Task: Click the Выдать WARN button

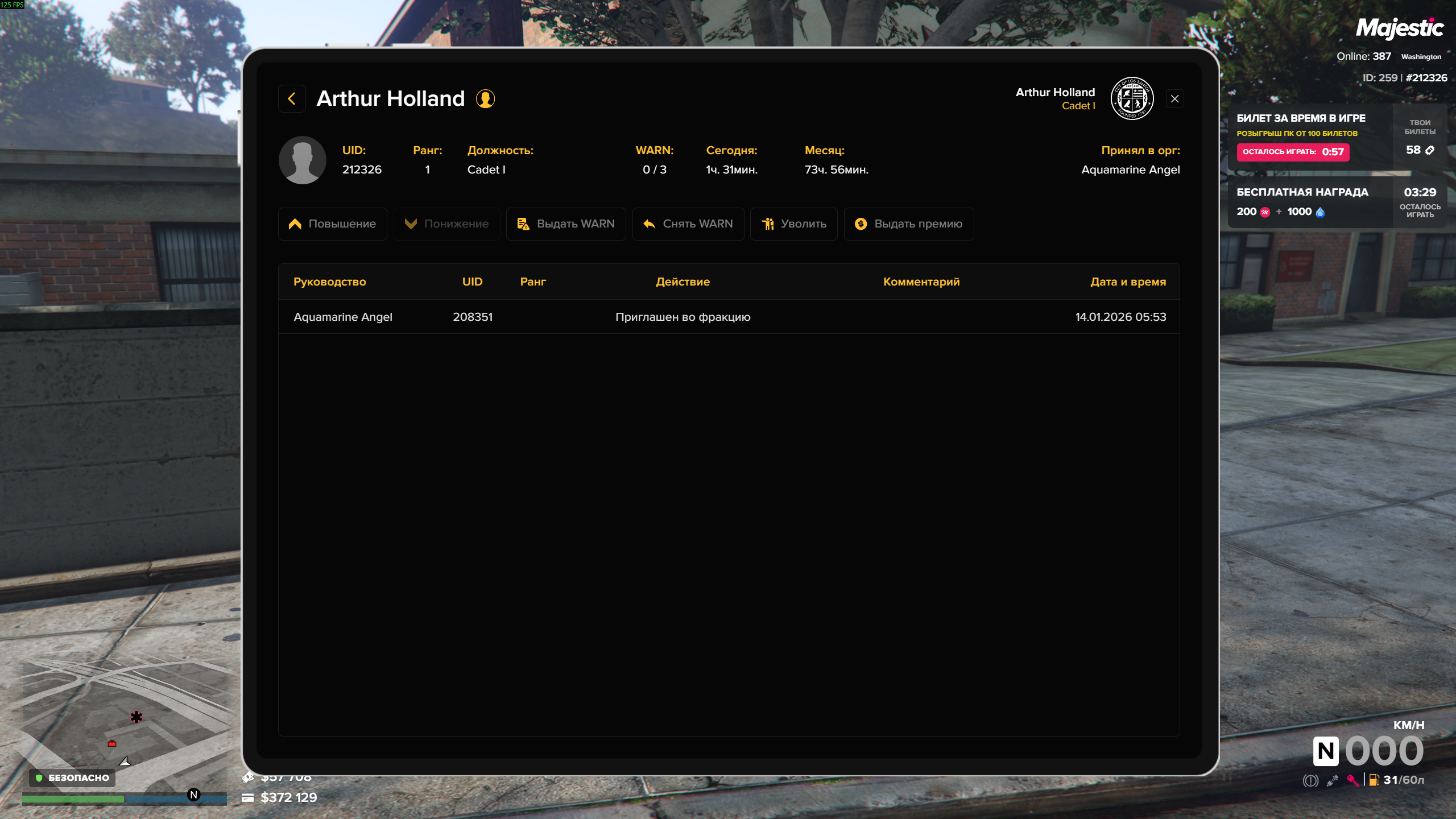Action: tap(566, 224)
